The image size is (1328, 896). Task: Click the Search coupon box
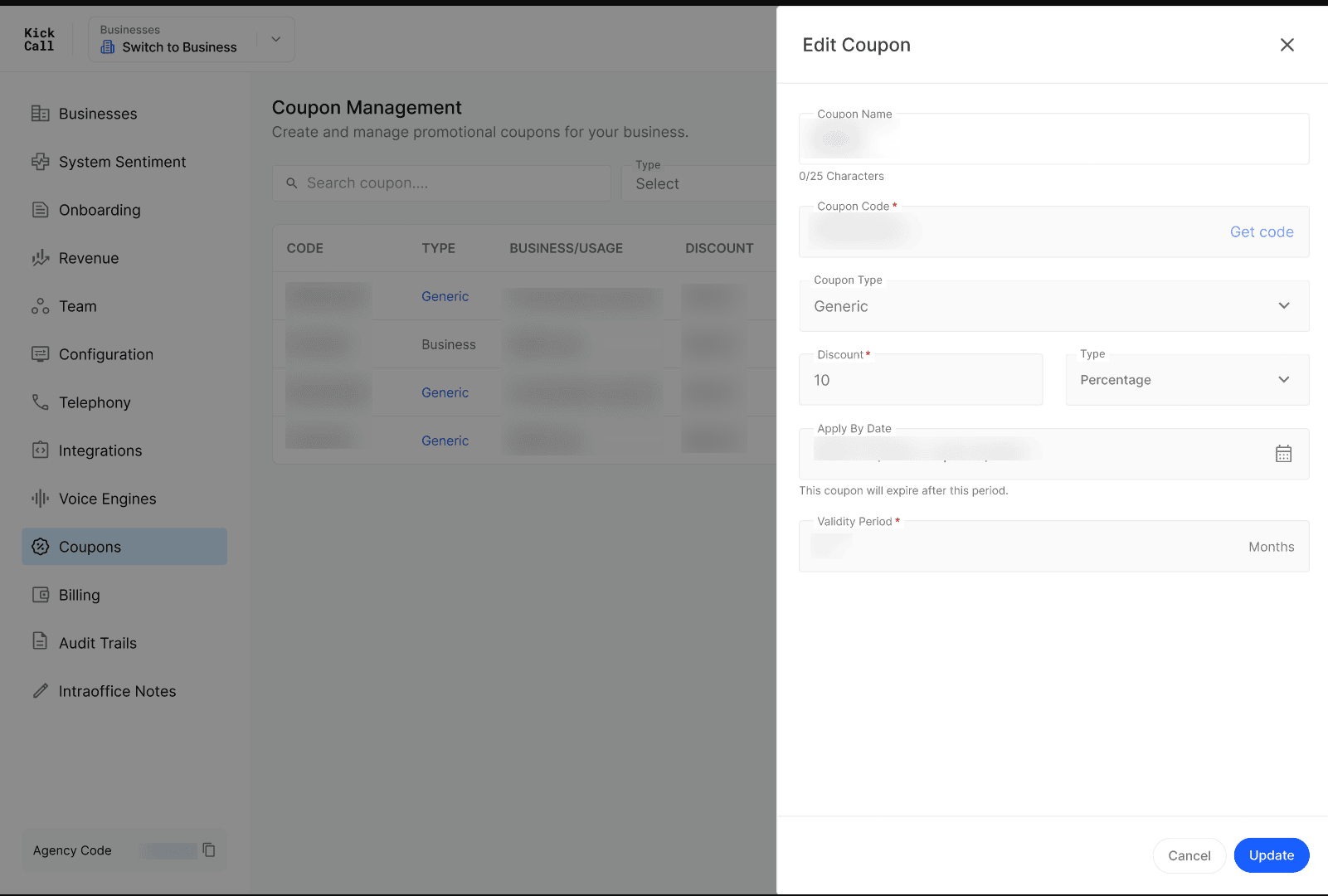(x=441, y=183)
